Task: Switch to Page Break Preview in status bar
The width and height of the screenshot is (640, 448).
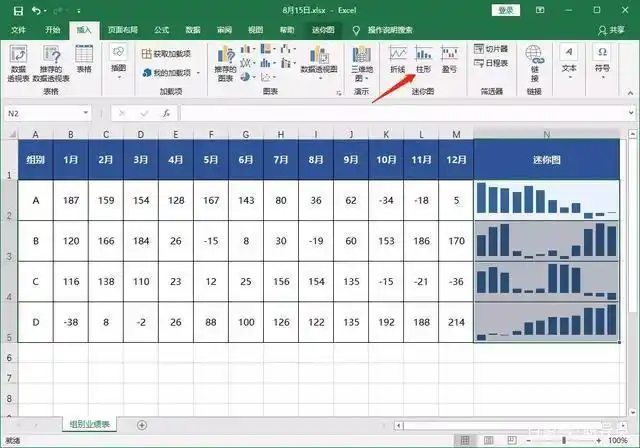Action: [511, 440]
